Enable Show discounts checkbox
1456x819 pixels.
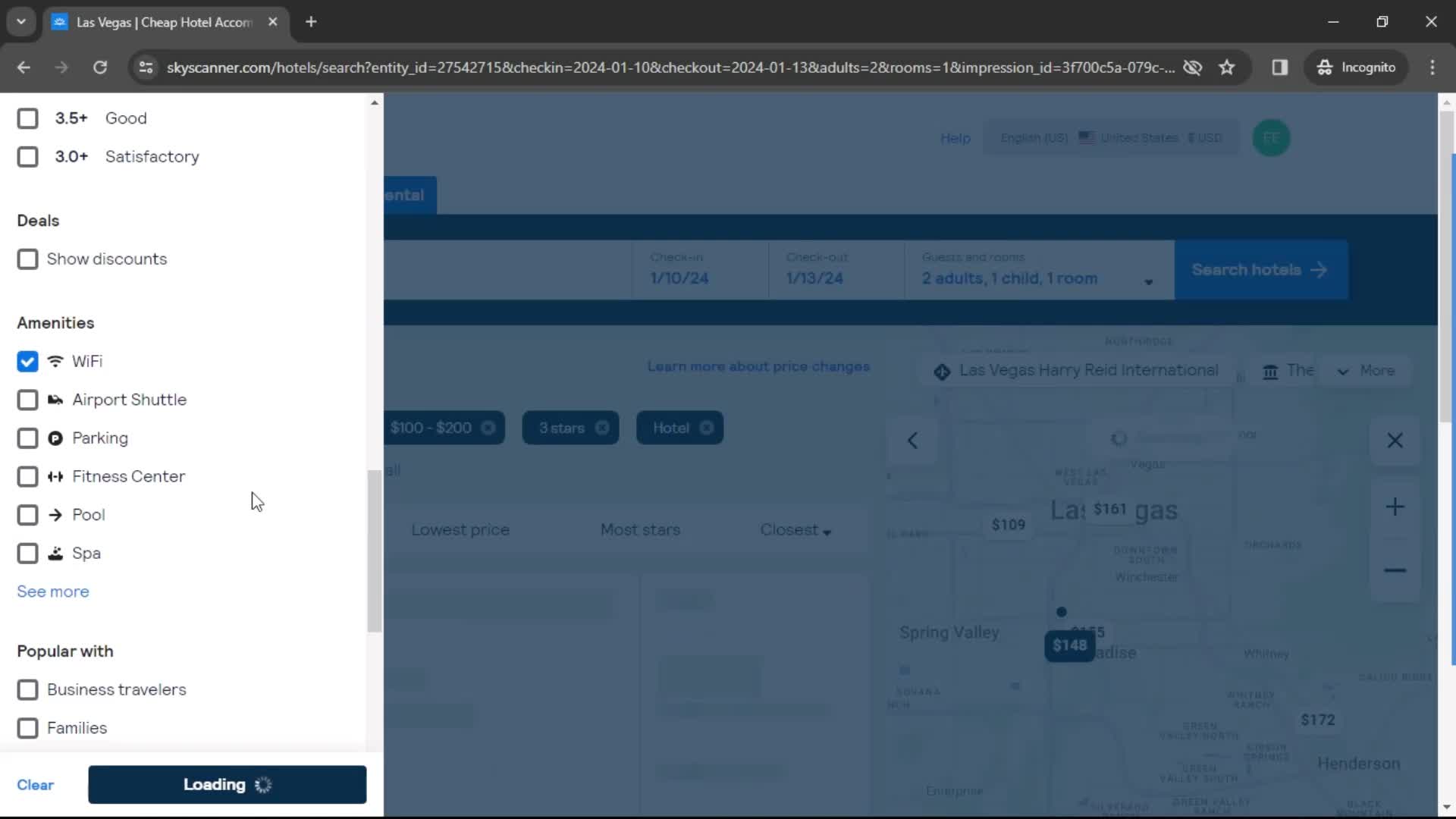(x=27, y=259)
